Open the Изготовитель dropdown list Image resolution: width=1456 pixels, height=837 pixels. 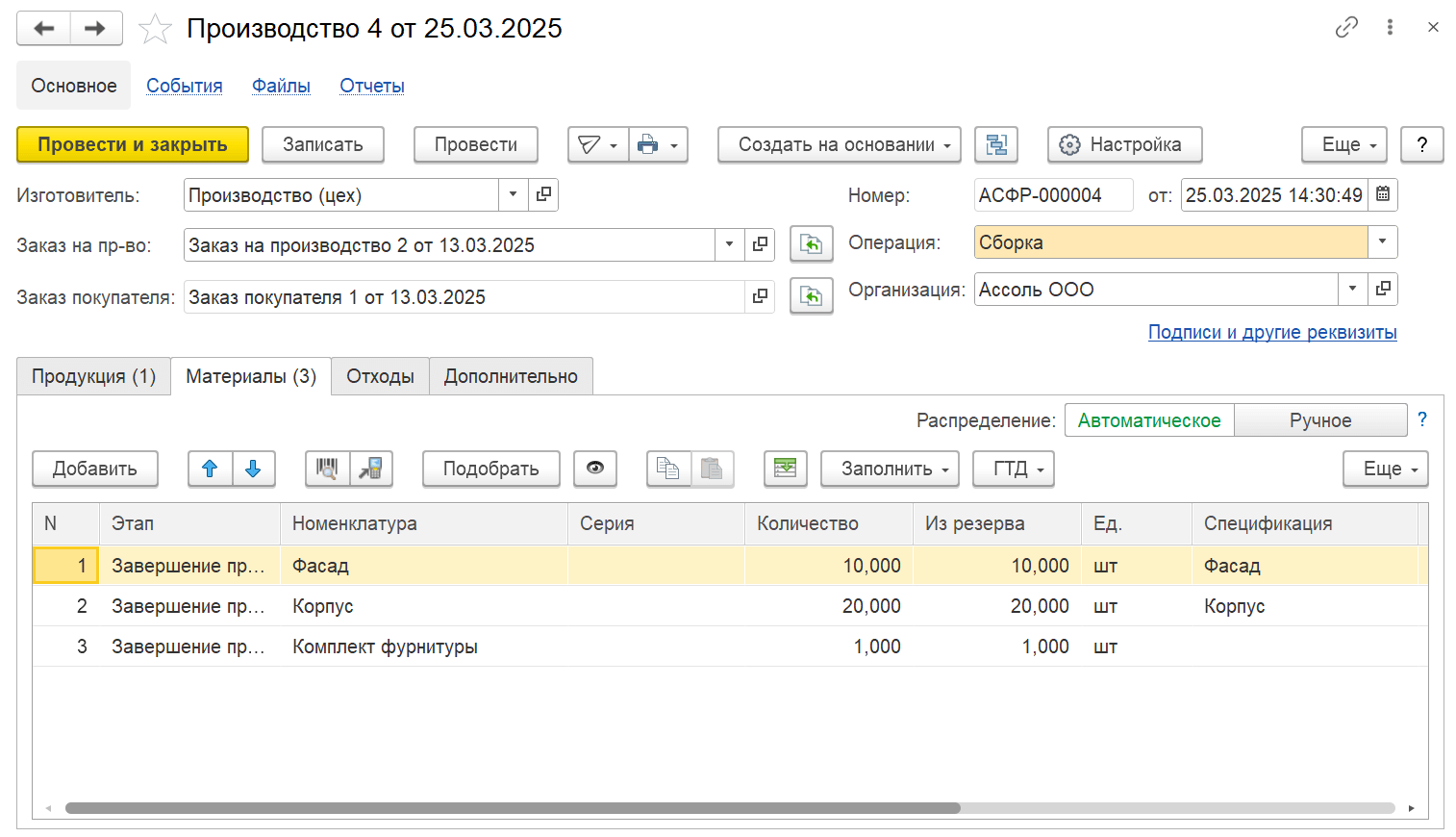click(513, 194)
